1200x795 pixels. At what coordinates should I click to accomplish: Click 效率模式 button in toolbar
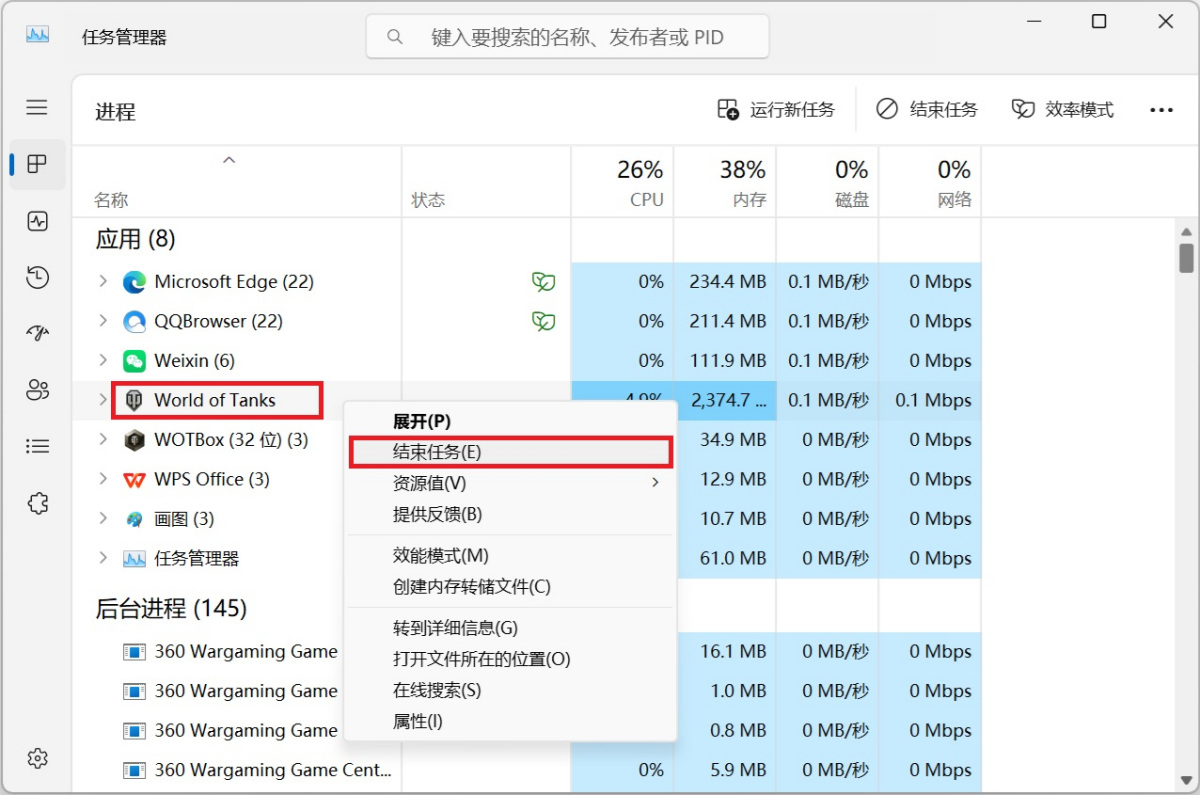1062,110
